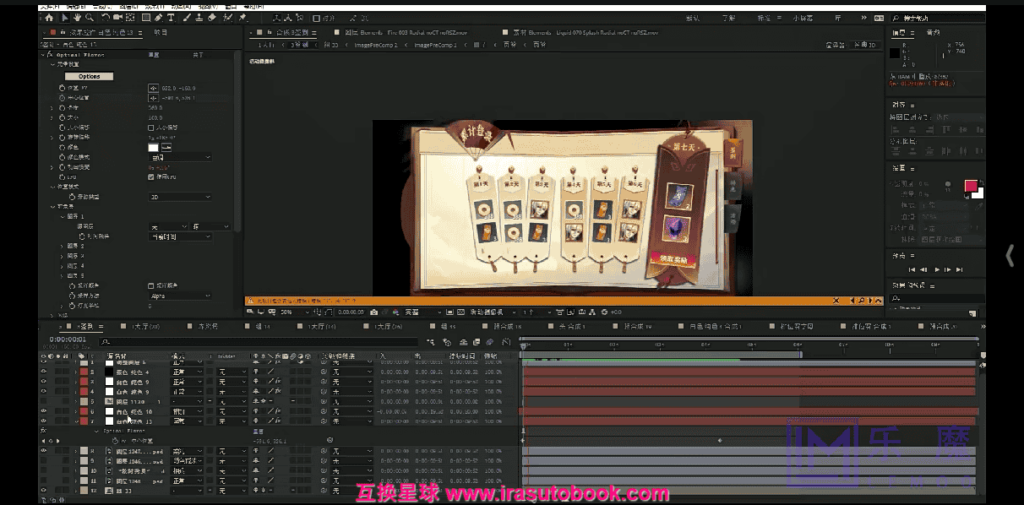Click the Options button for Optical Flares

pos(89,76)
